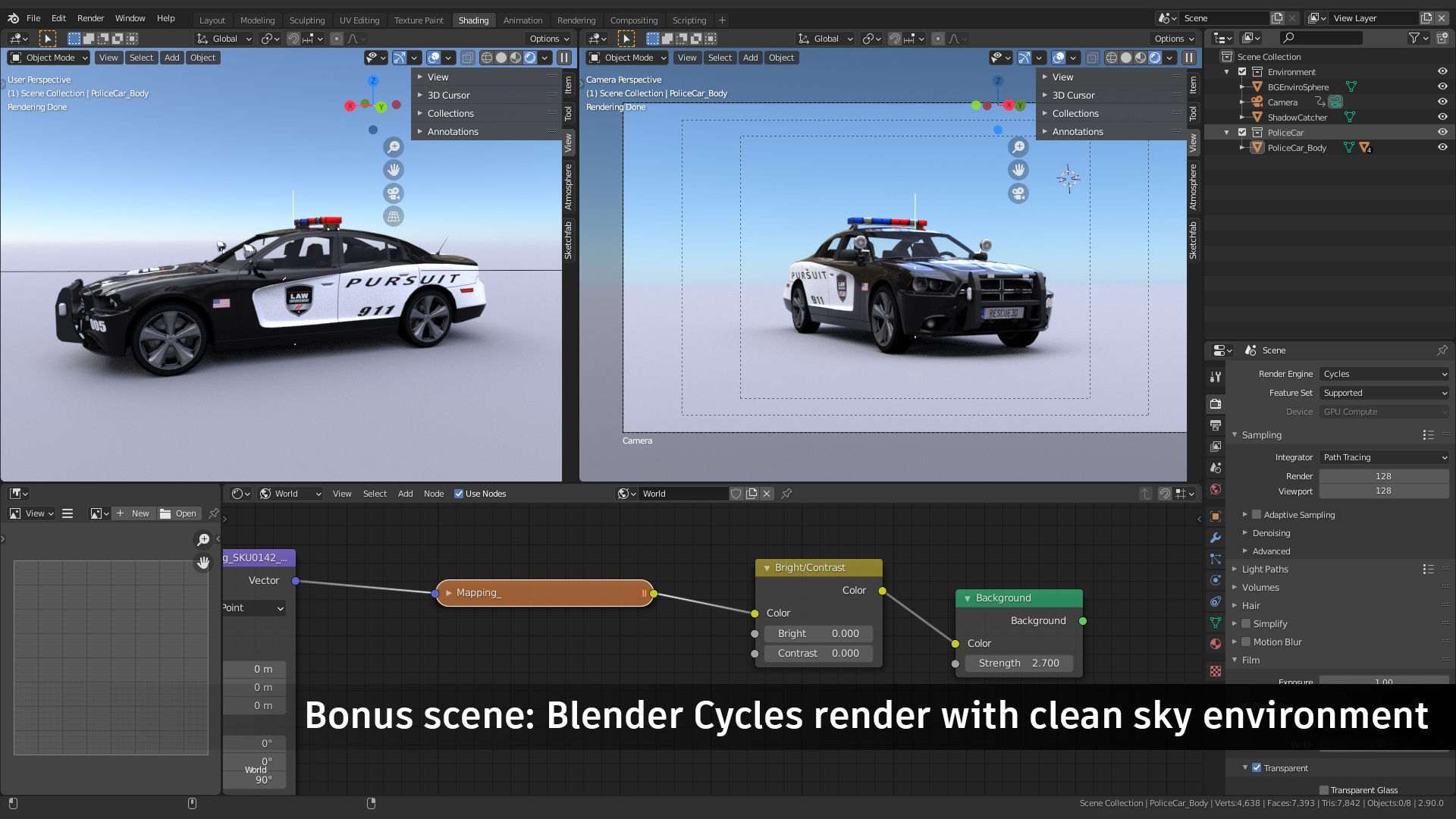
Task: Select wireframe shading in left viewport
Action: tap(487, 58)
